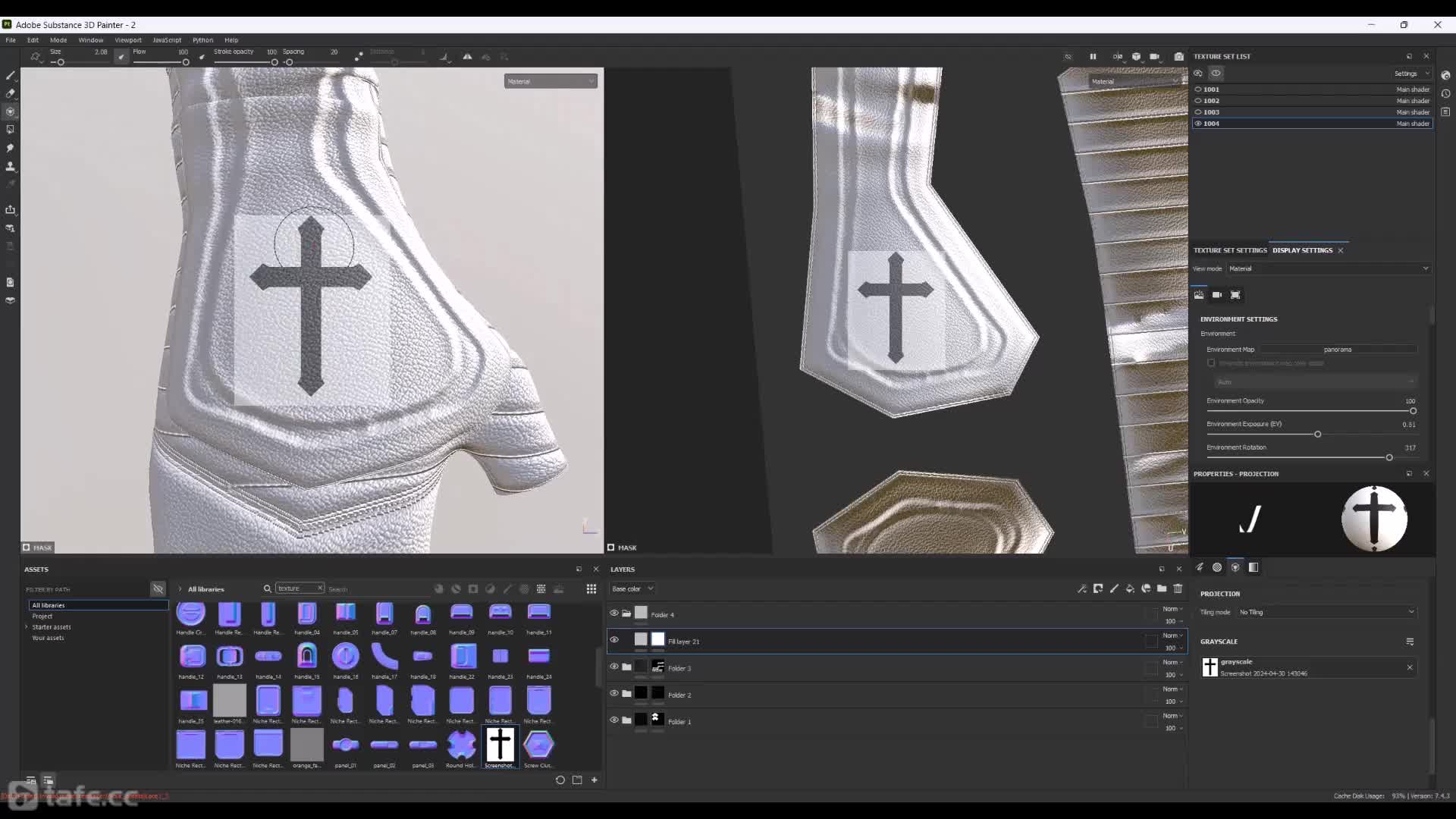Open Folder 4 blend mode Norm dropdown
Viewport: 1456px width, 819px height.
click(1172, 609)
